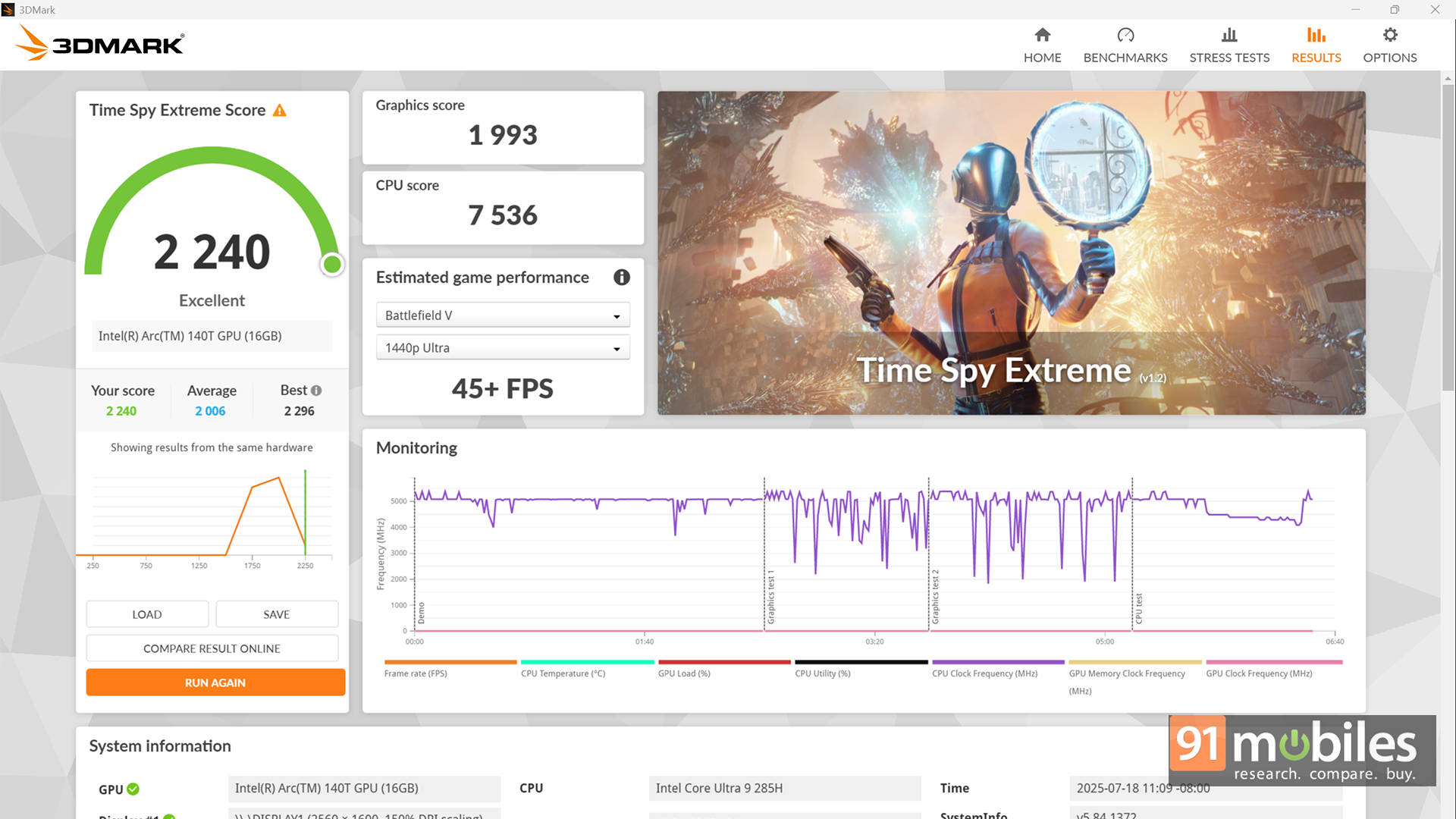
Task: Open the BENCHMARKS tab
Action: [x=1125, y=45]
